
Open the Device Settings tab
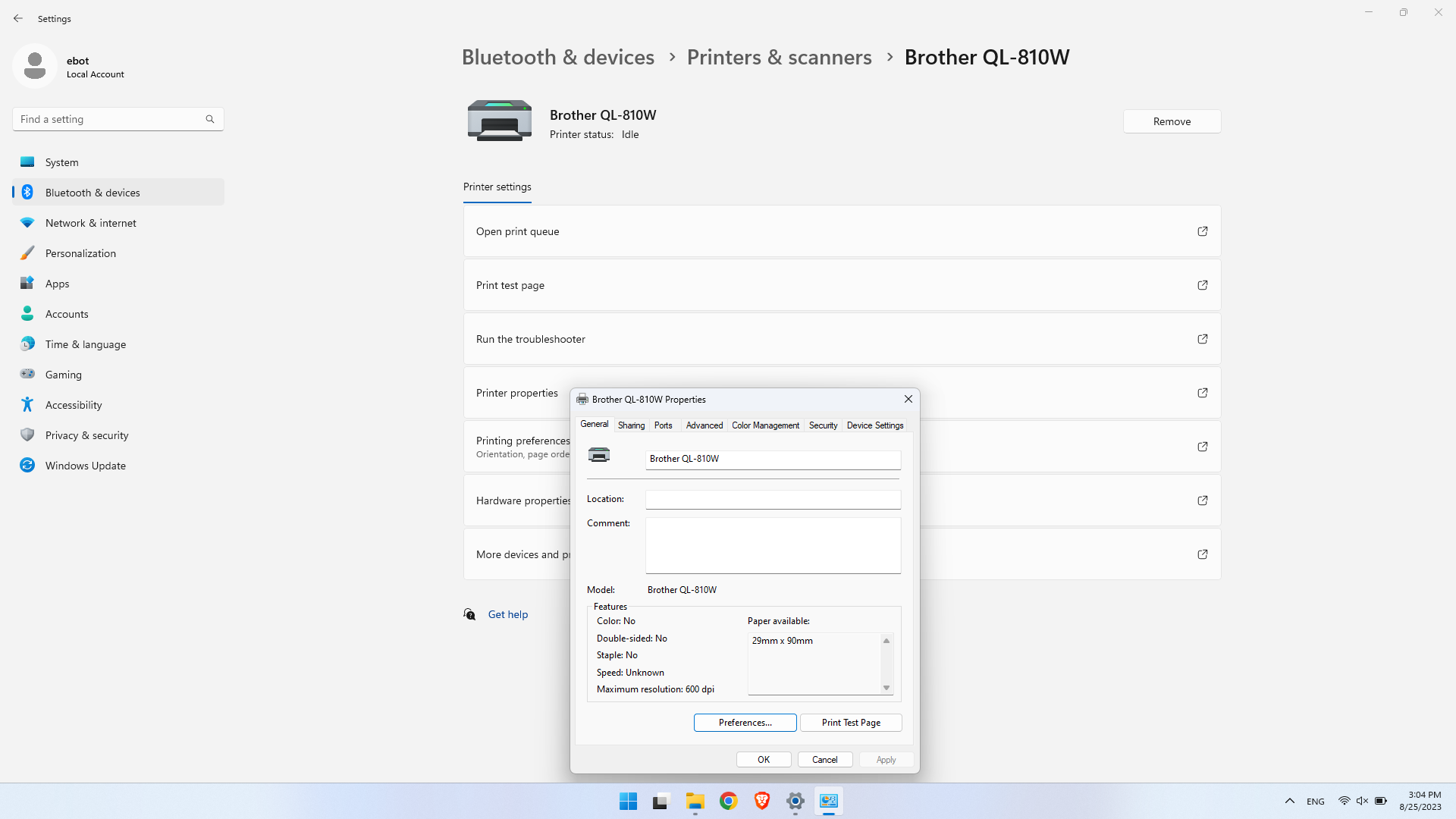click(875, 425)
